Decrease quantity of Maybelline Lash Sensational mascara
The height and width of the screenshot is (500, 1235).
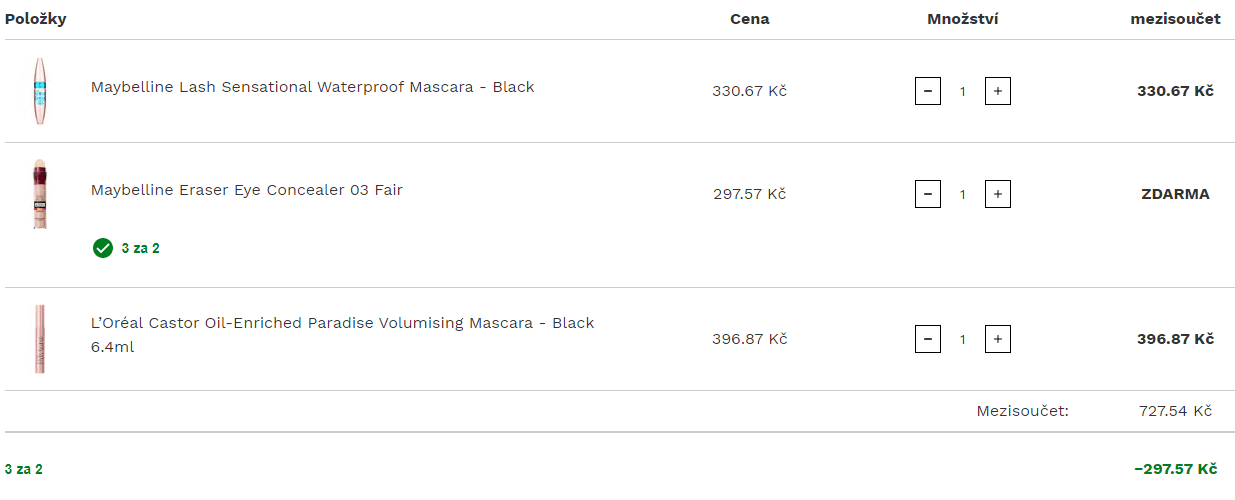click(928, 91)
